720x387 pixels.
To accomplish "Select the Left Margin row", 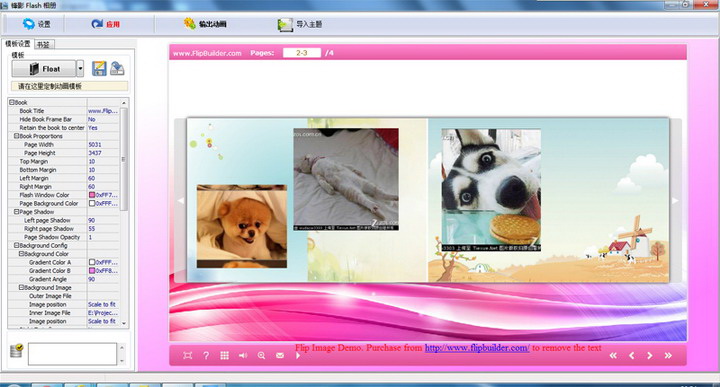I will click(x=64, y=178).
